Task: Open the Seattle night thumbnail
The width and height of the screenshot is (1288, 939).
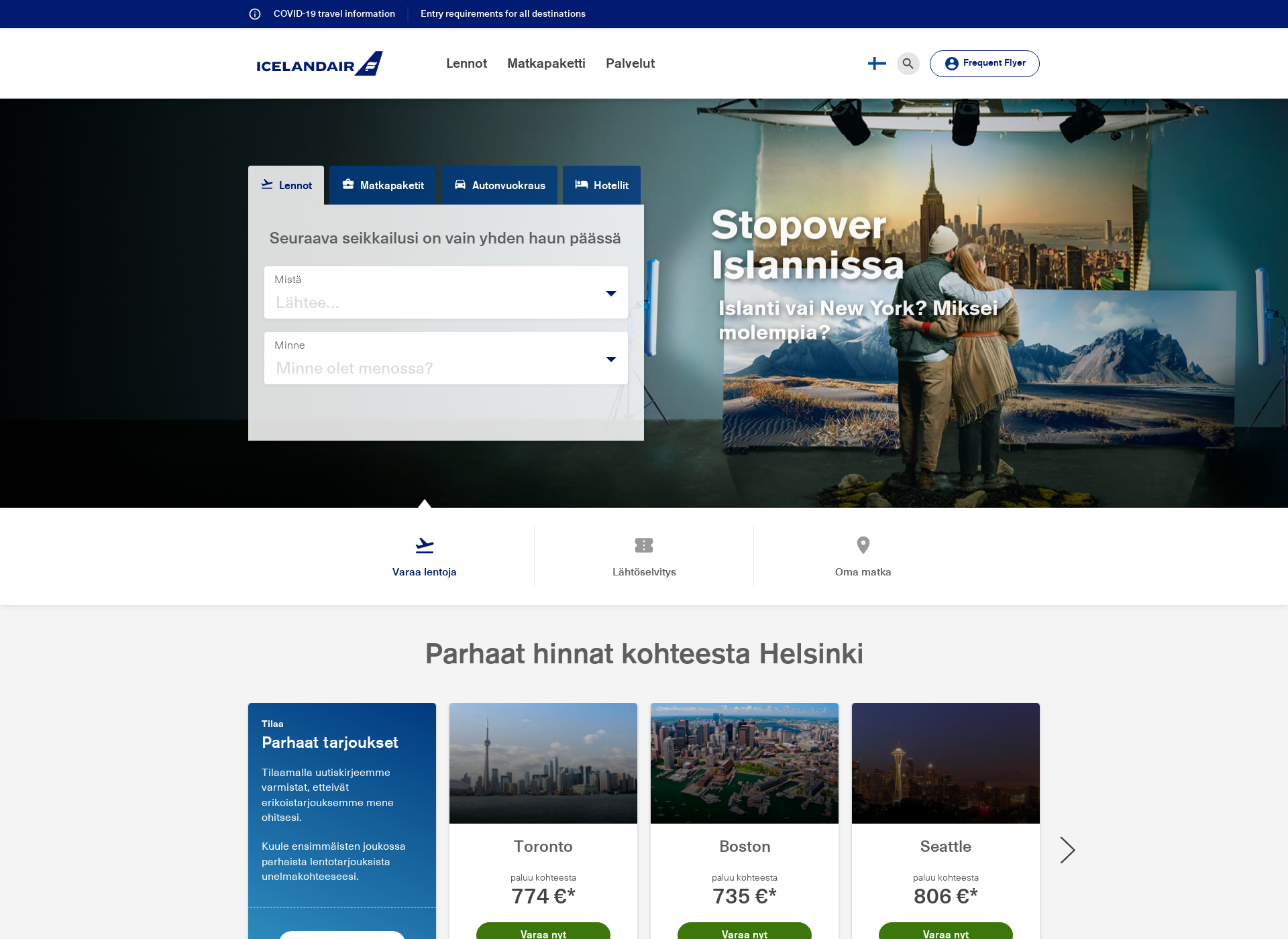Action: click(x=946, y=763)
